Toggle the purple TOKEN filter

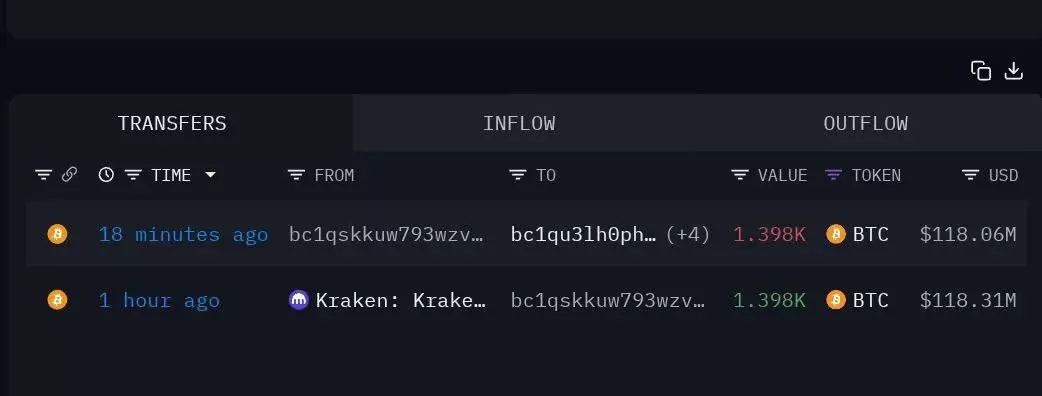(x=833, y=175)
